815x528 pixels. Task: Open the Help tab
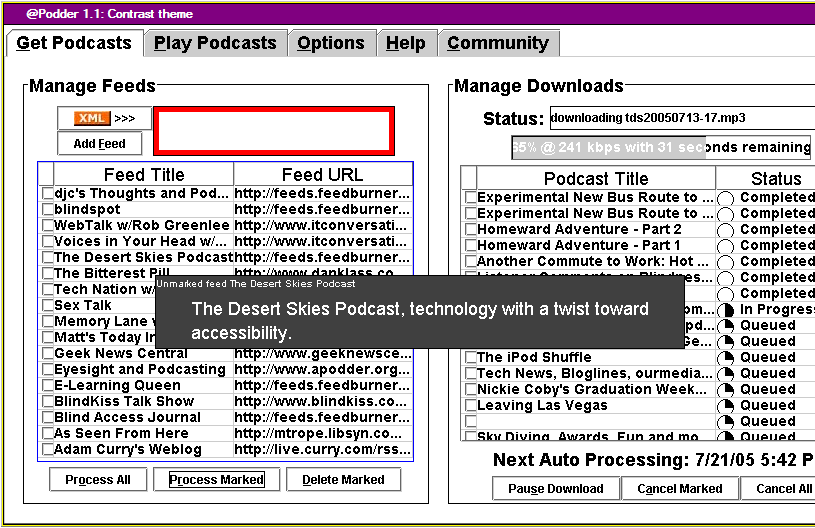(x=405, y=43)
